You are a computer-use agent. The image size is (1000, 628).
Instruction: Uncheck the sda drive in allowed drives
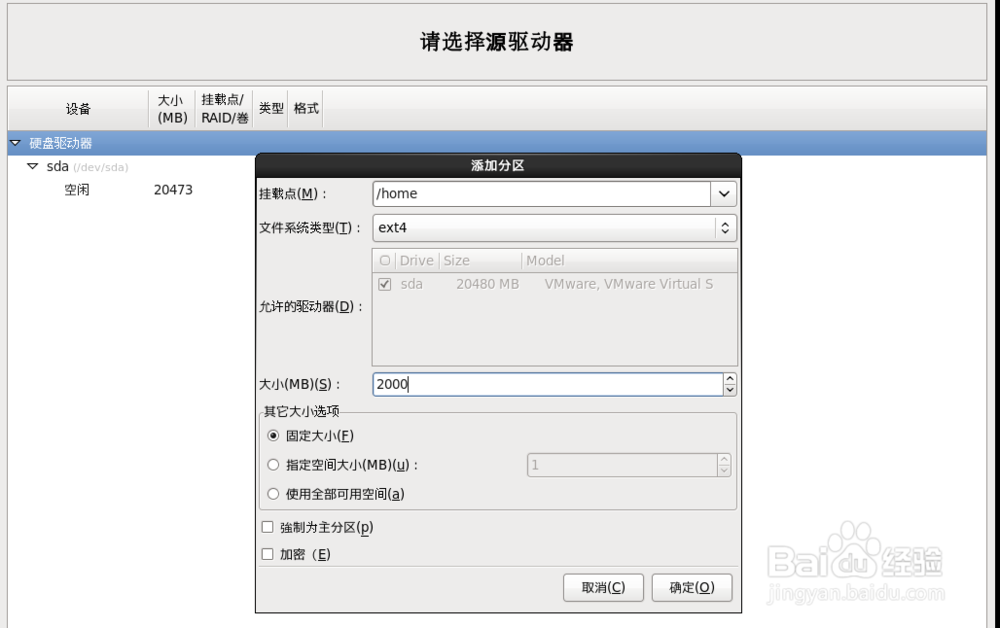click(x=385, y=284)
